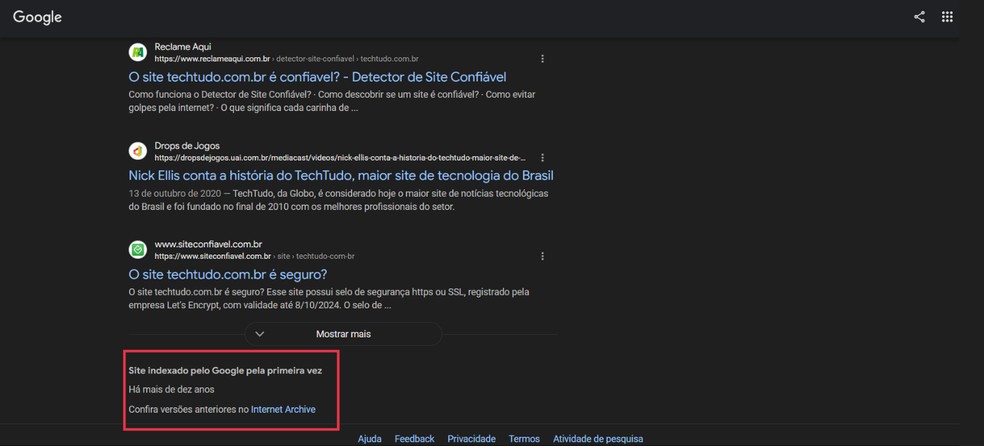
Task: Open 'O site techtudo.com.br é confiavel?' result
Action: [318, 77]
